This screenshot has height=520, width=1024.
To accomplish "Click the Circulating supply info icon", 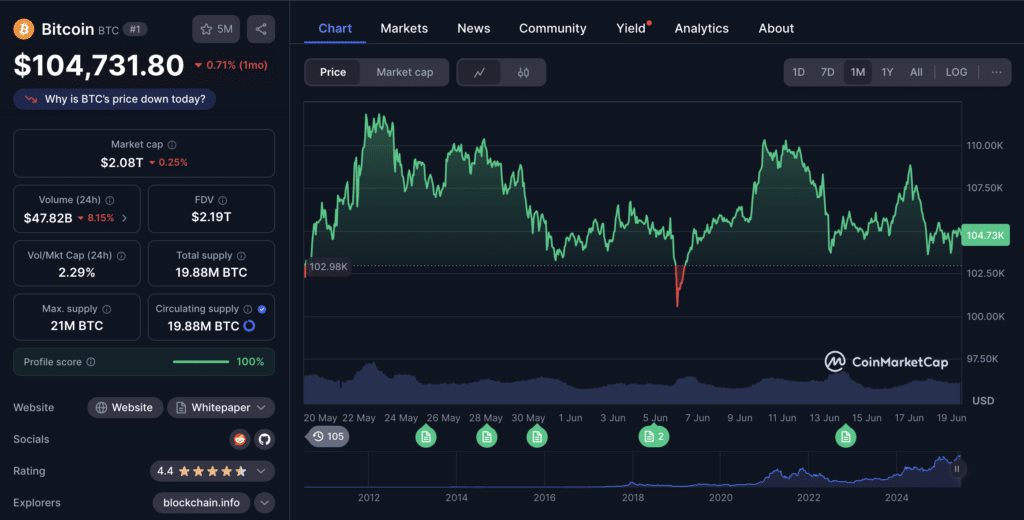I will 248,309.
